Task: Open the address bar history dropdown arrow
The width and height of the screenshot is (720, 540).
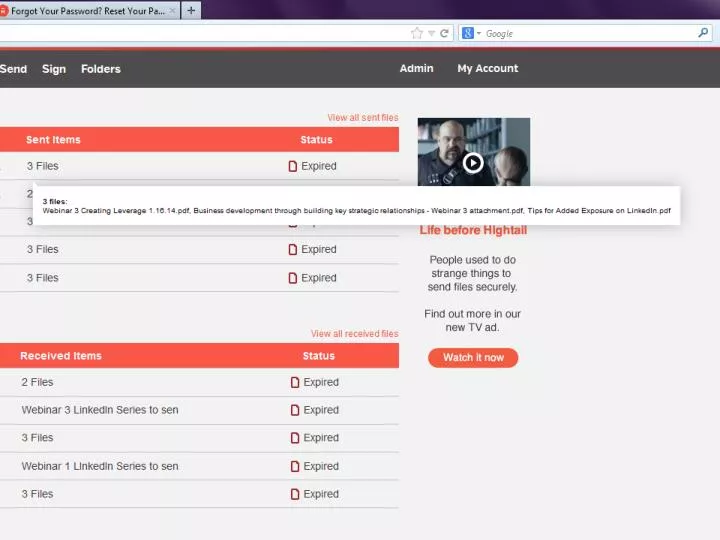Action: [431, 33]
